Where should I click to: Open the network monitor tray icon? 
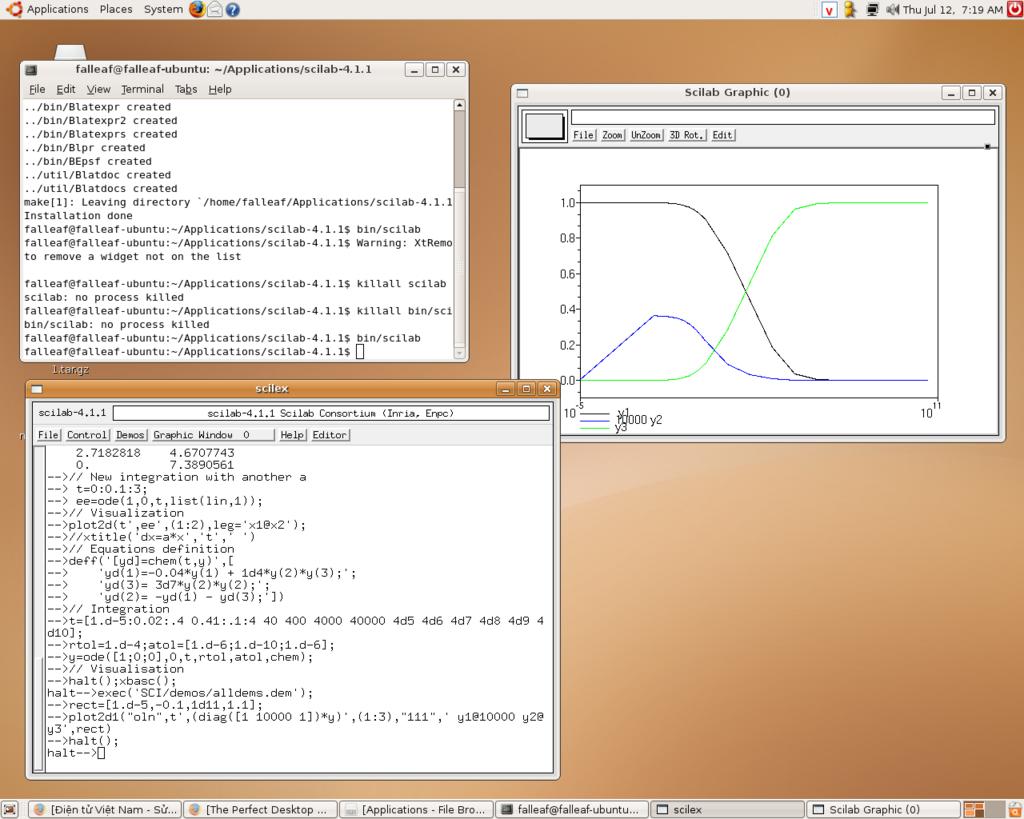click(871, 9)
